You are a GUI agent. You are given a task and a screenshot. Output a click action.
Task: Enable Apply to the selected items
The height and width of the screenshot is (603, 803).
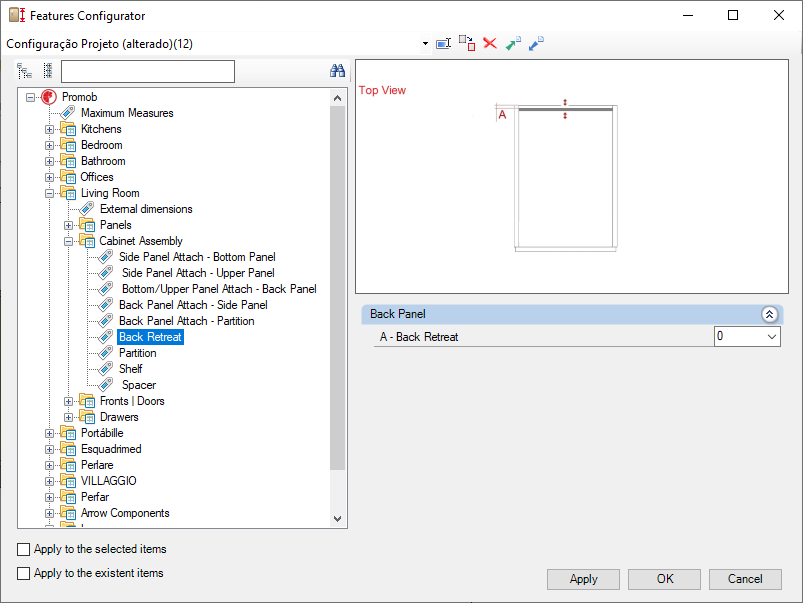click(24, 549)
